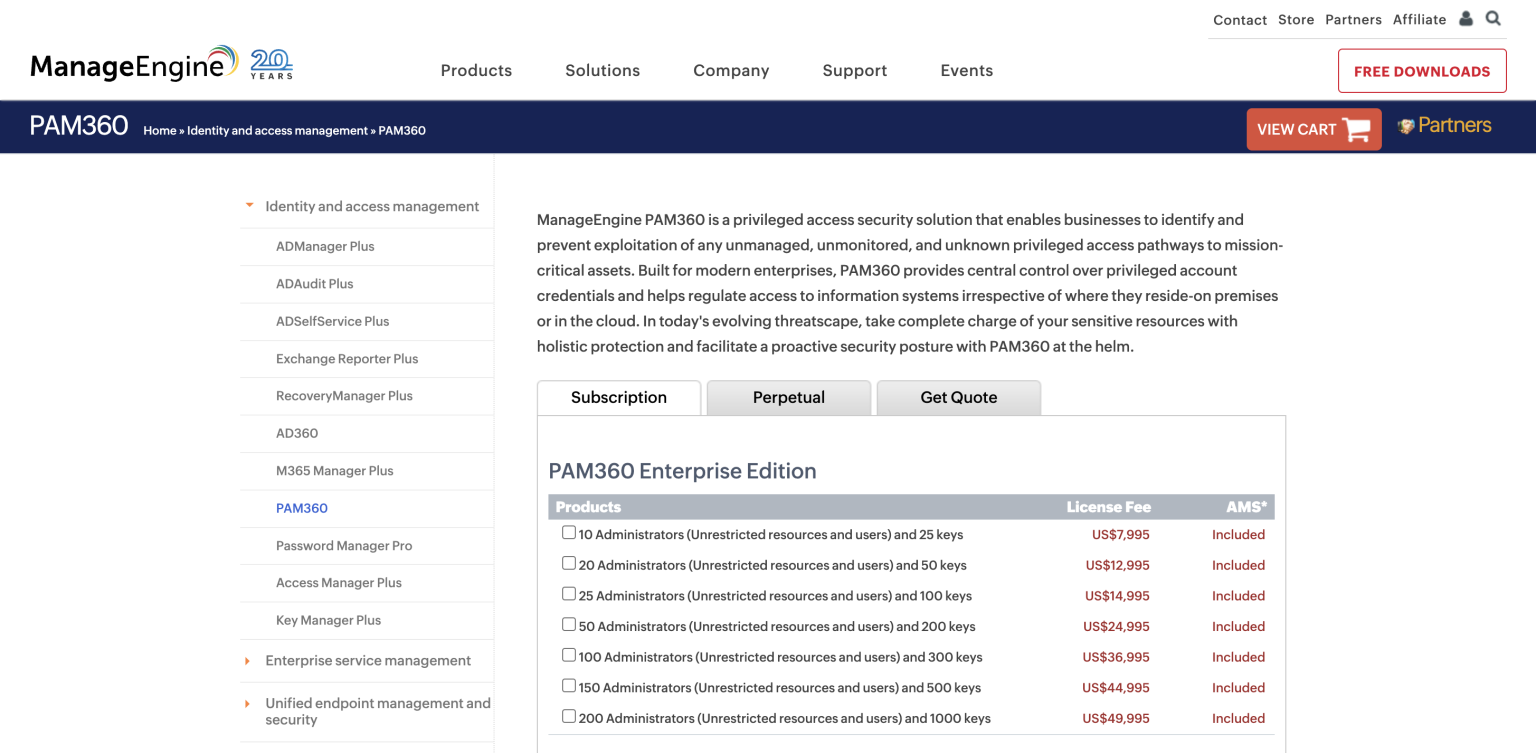This screenshot has width=1536, height=753.
Task: Check the 25 Administrators and 100 keys license
Action: point(568,595)
